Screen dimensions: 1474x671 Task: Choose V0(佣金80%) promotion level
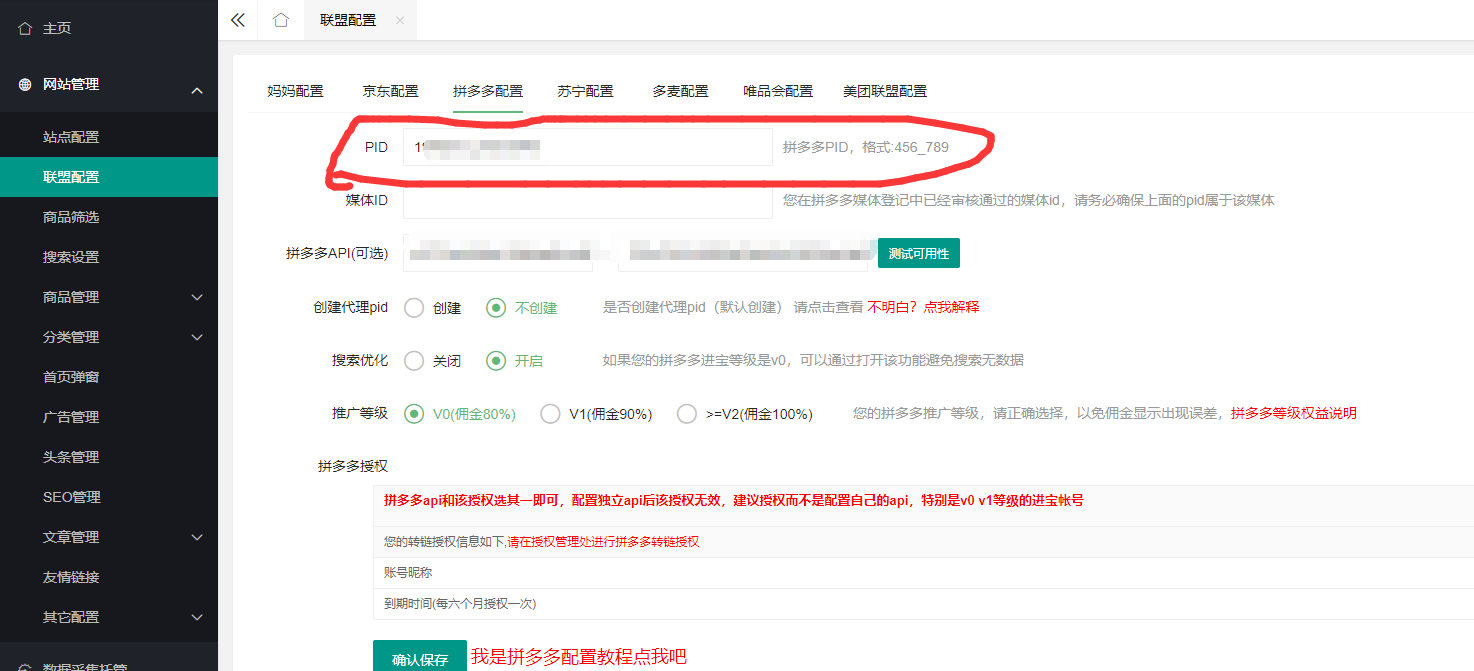[414, 414]
